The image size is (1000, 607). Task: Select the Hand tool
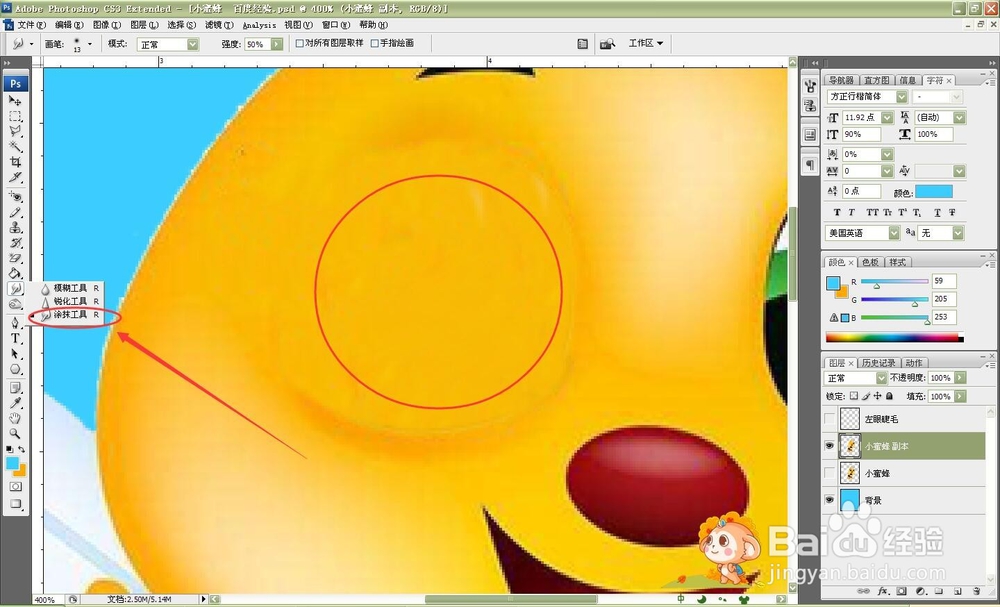[x=15, y=418]
